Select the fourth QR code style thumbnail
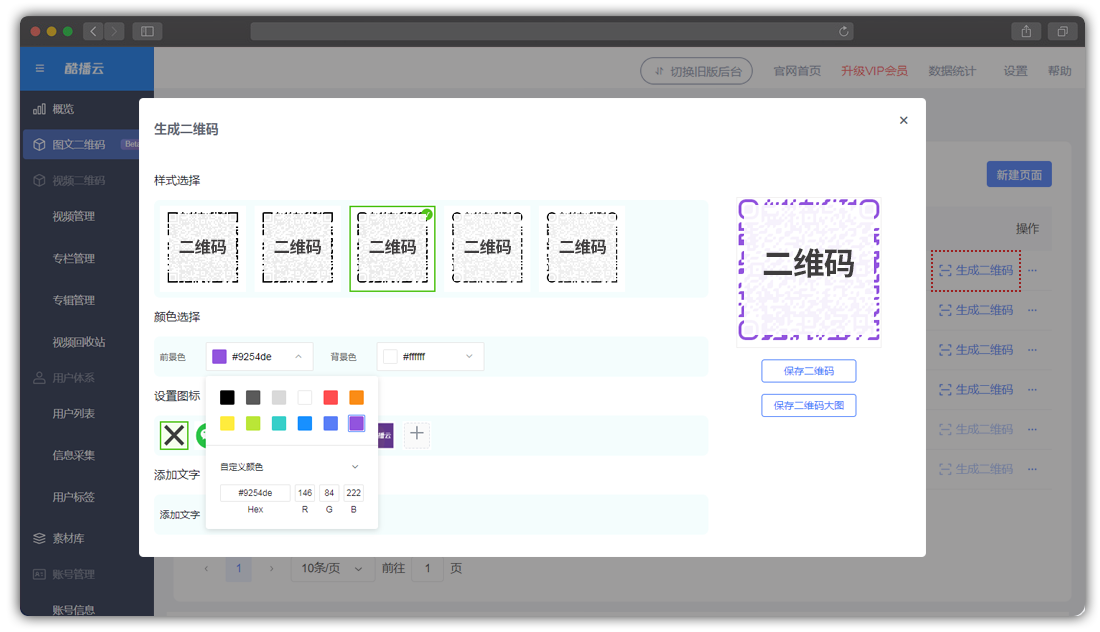This screenshot has height=632, width=1100. click(488, 248)
